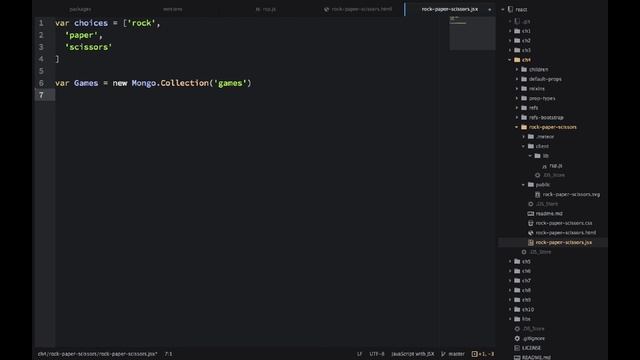Collapse the ch4 folder arrow
640x360 pixels.
[510, 60]
